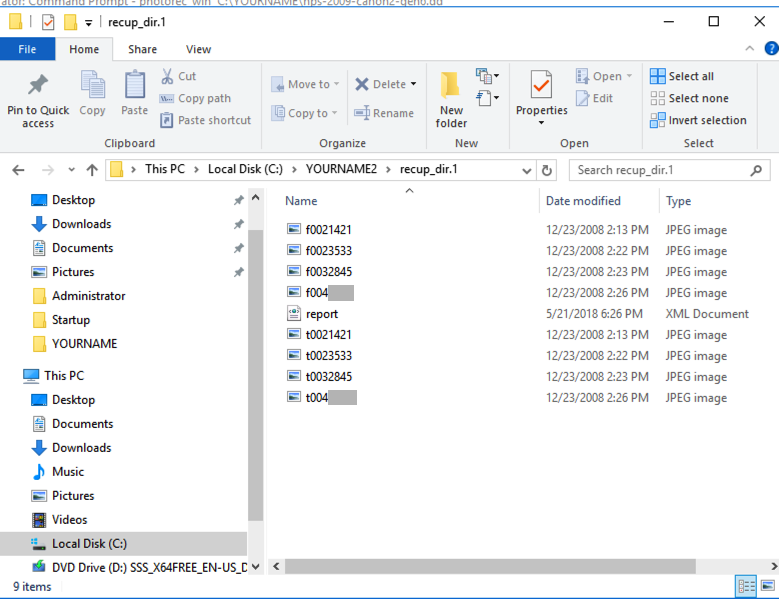This screenshot has height=599, width=779.
Task: Switch to Details view icon in status bar
Action: (x=746, y=587)
